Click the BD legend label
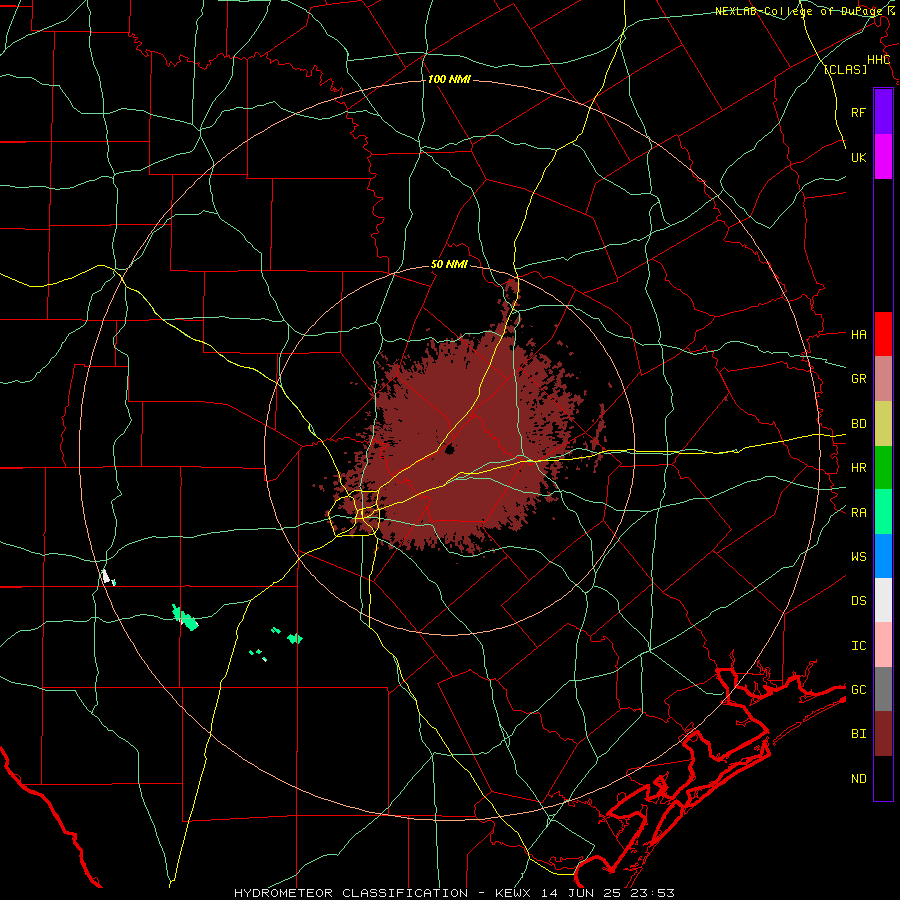 pos(858,424)
